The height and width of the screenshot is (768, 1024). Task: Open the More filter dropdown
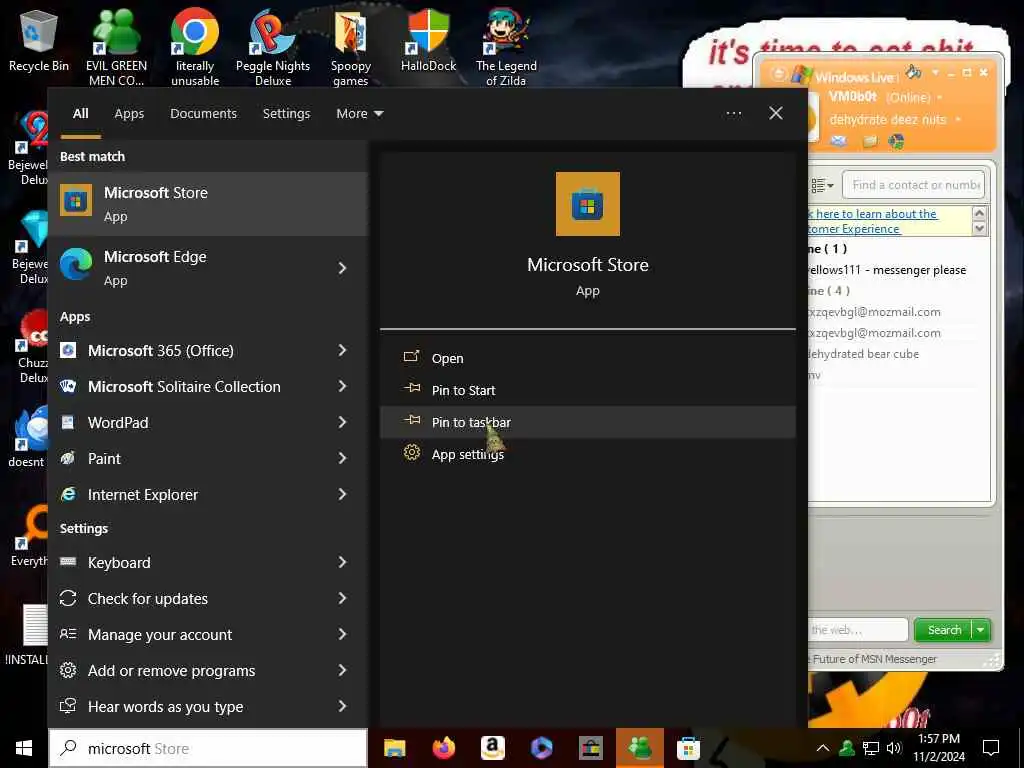pos(360,114)
